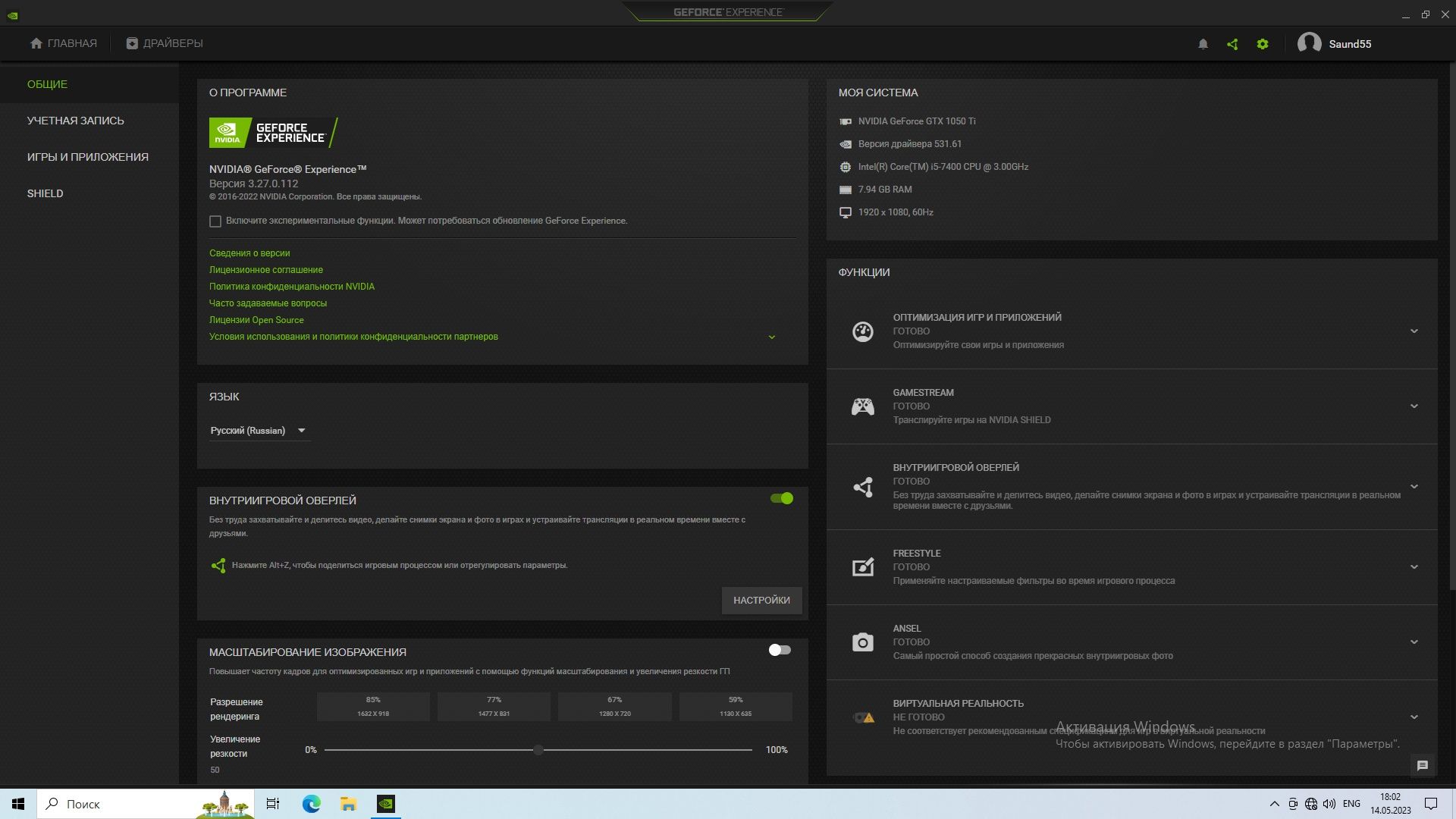This screenshot has width=1456, height=819.
Task: Open the Русский (Russian) language dropdown
Action: pyautogui.click(x=259, y=431)
